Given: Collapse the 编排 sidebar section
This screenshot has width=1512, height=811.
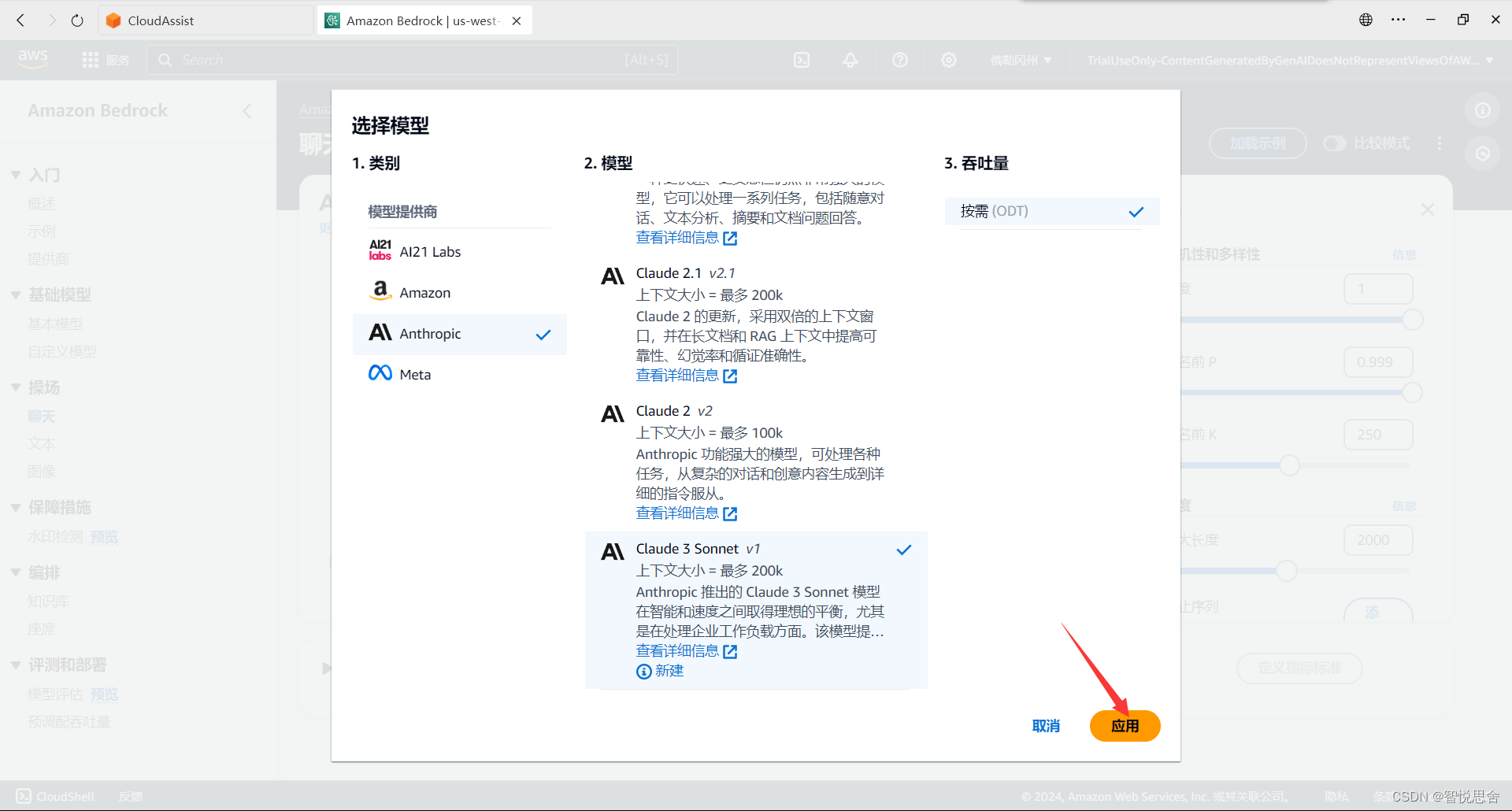Looking at the screenshot, I should pos(16,572).
